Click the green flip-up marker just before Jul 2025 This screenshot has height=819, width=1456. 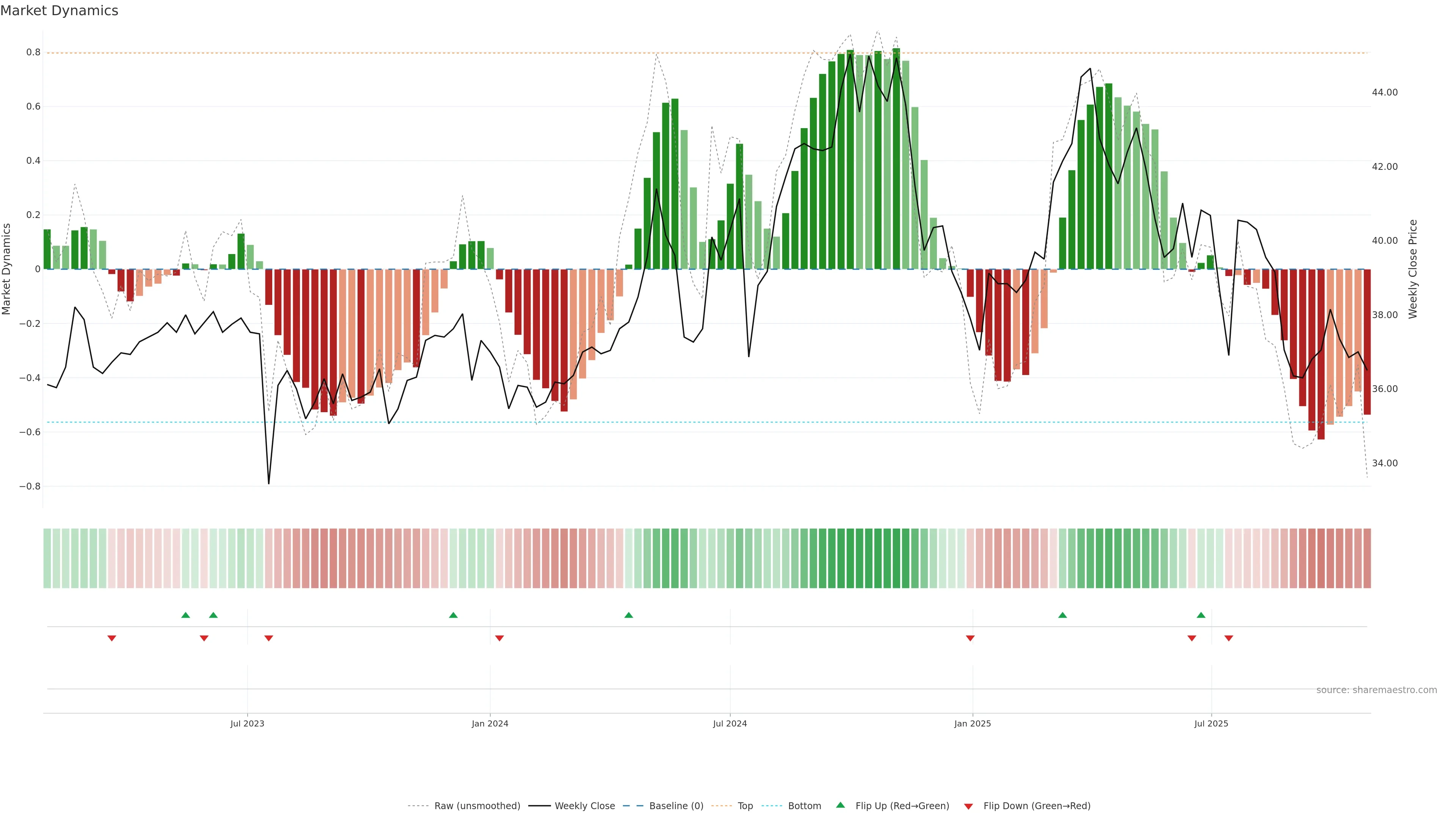click(1200, 615)
